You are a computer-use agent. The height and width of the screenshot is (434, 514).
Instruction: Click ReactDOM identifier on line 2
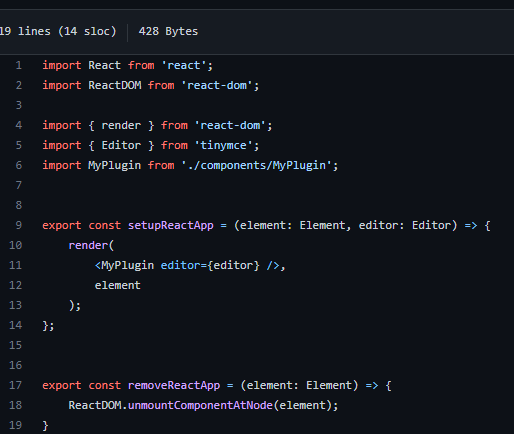[x=115, y=85]
